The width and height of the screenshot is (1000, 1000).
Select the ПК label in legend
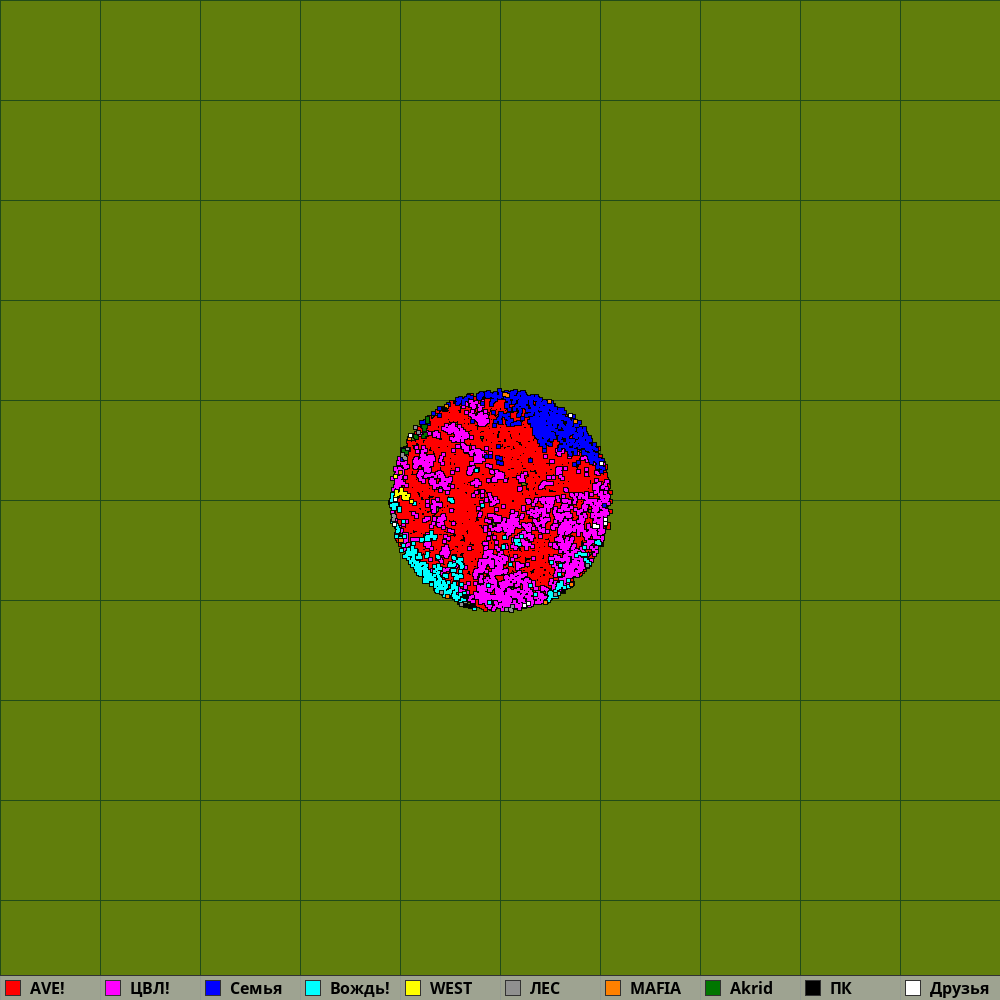(x=841, y=988)
